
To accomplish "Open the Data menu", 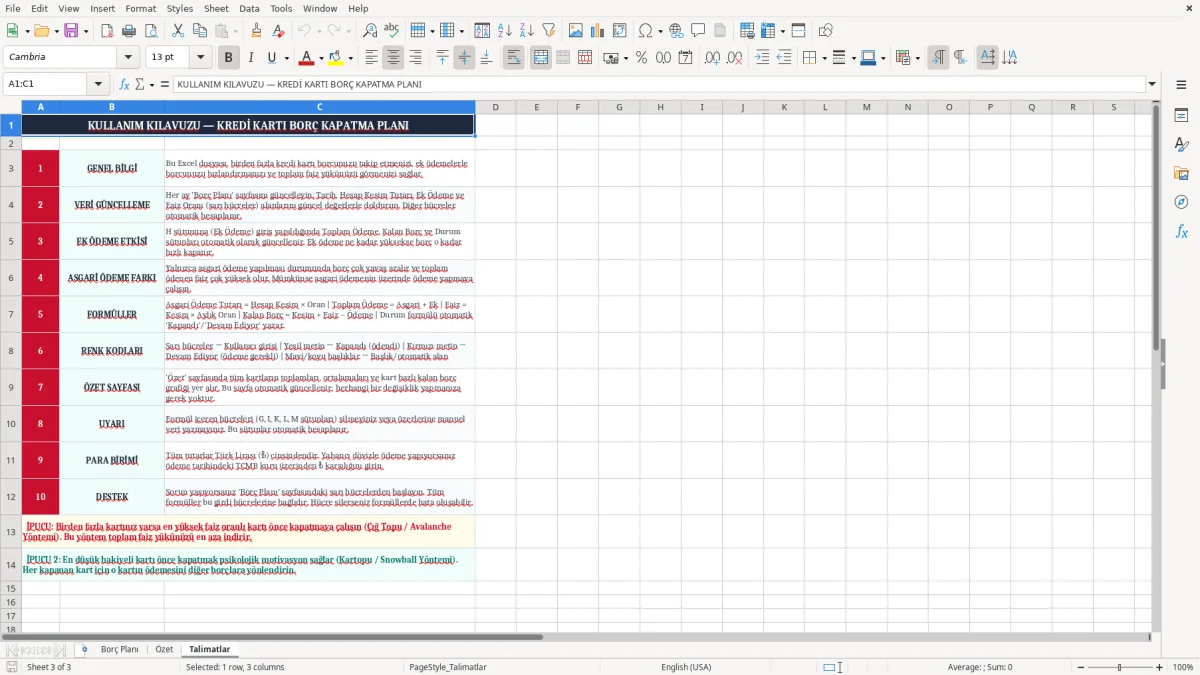I will pyautogui.click(x=249, y=8).
